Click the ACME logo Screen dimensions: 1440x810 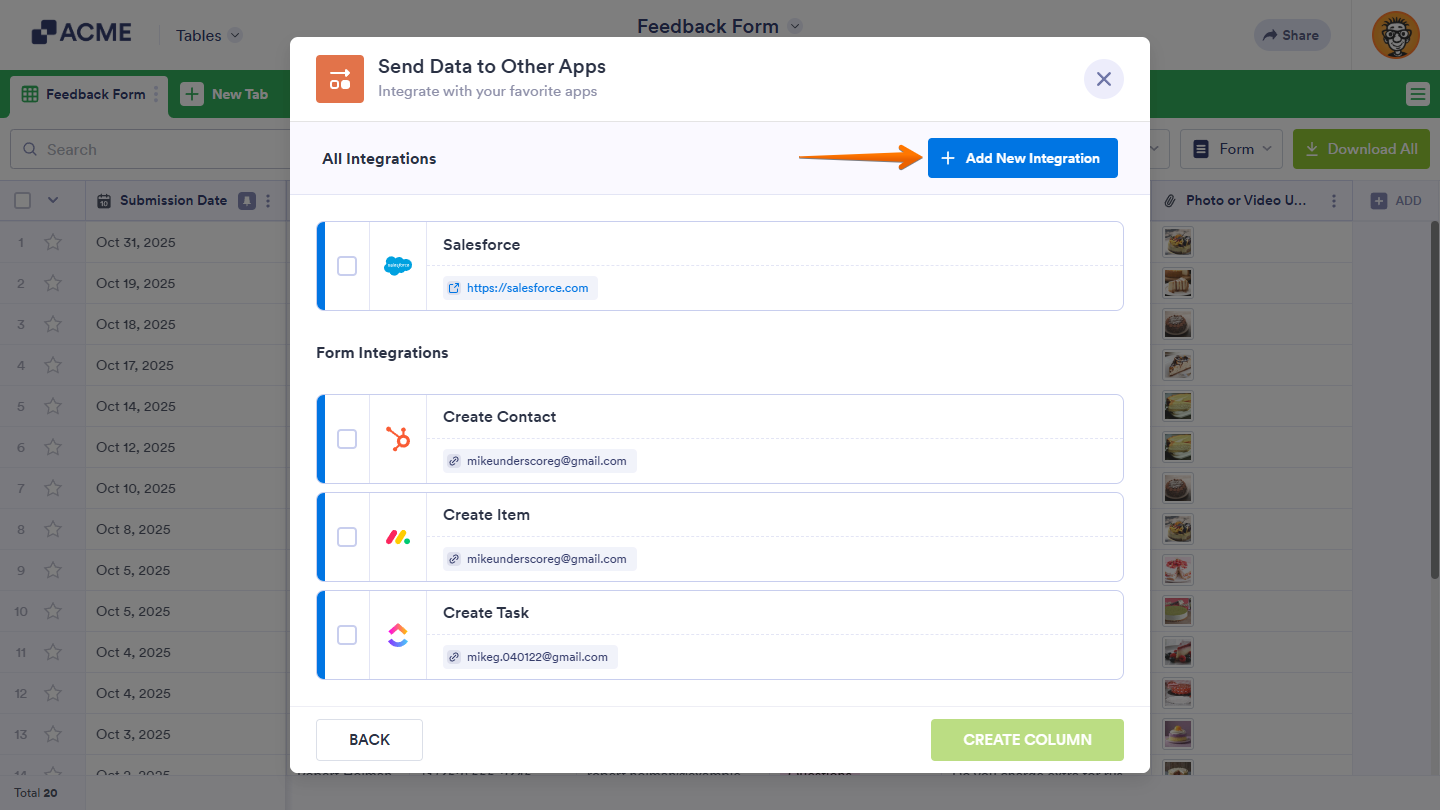(82, 31)
